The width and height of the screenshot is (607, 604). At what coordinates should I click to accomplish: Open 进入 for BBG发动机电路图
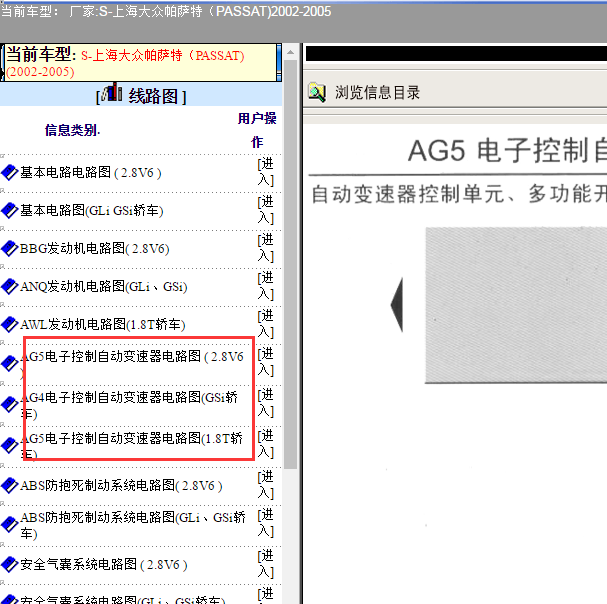click(x=266, y=248)
